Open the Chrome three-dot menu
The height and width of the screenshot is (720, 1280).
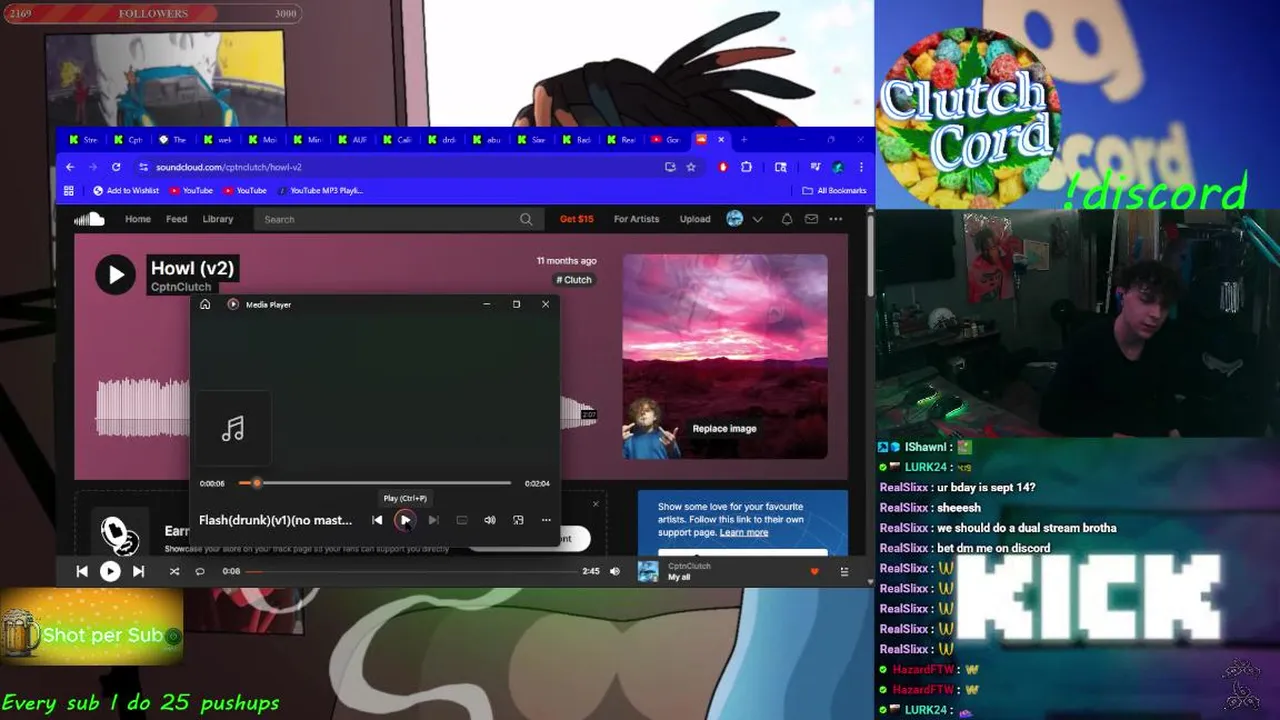tap(861, 167)
